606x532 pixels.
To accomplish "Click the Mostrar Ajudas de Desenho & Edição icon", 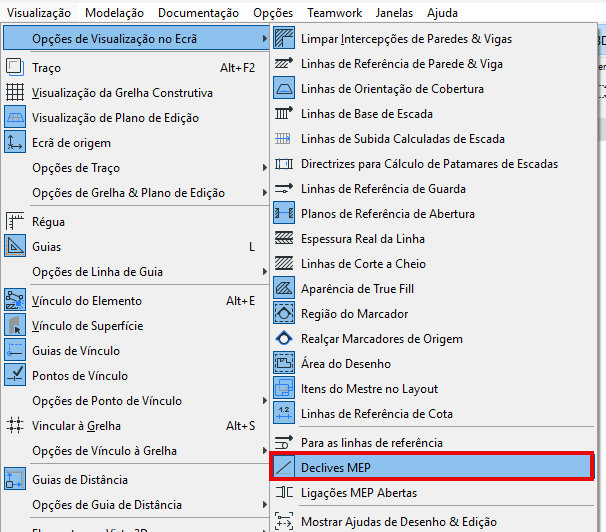I will pos(284,521).
